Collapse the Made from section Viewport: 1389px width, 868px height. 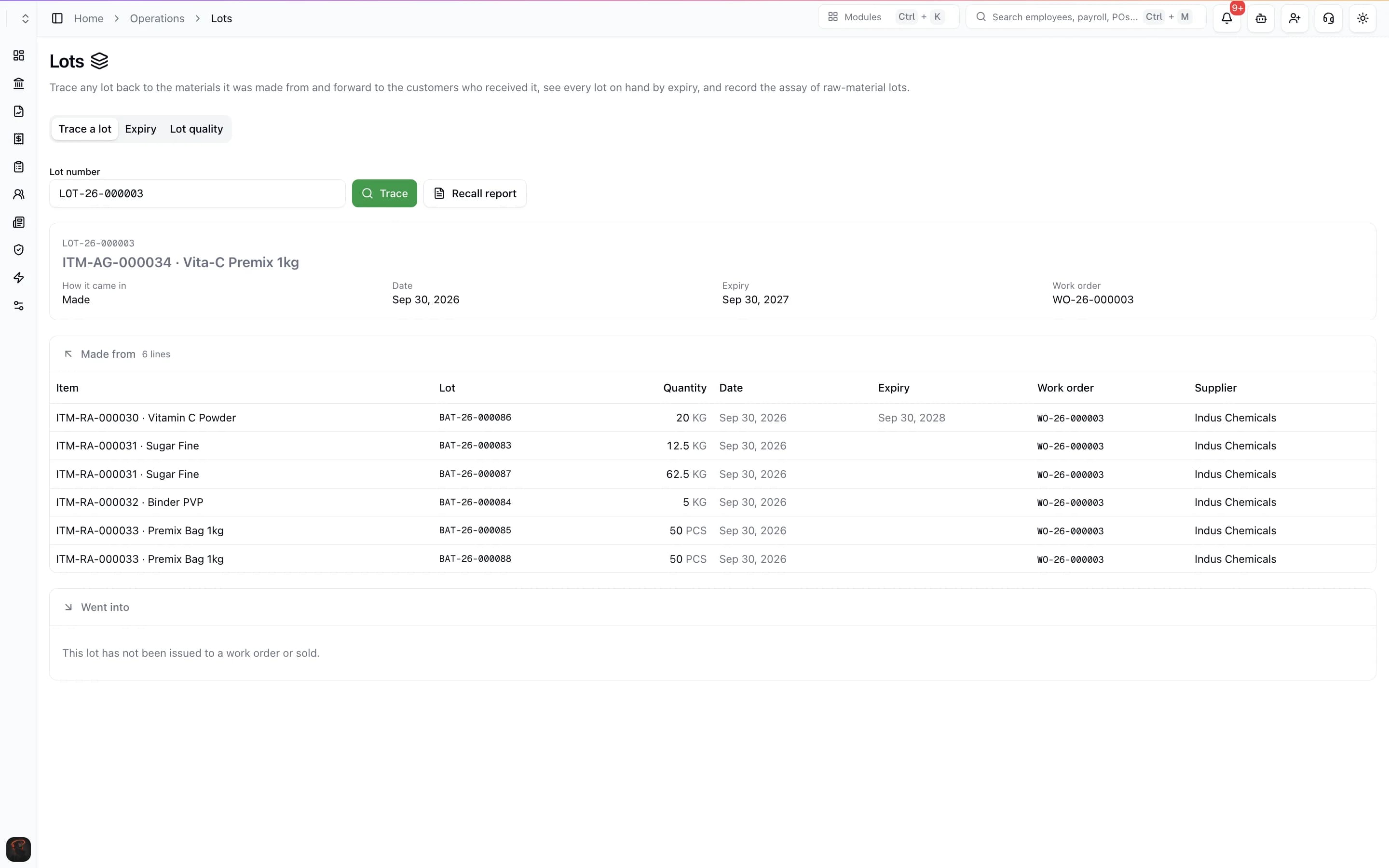pyautogui.click(x=68, y=354)
